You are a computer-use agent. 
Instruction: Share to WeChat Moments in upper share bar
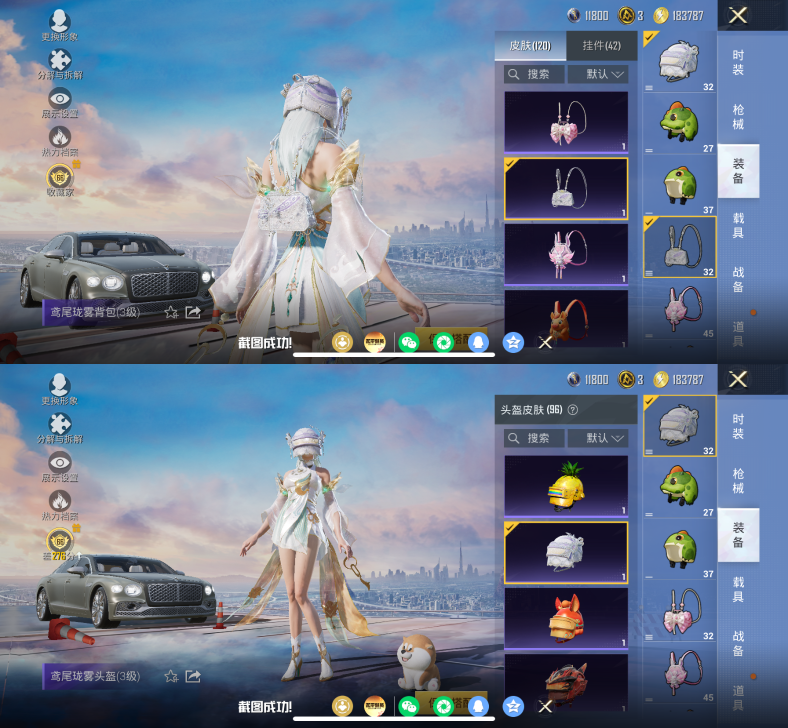[x=444, y=343]
